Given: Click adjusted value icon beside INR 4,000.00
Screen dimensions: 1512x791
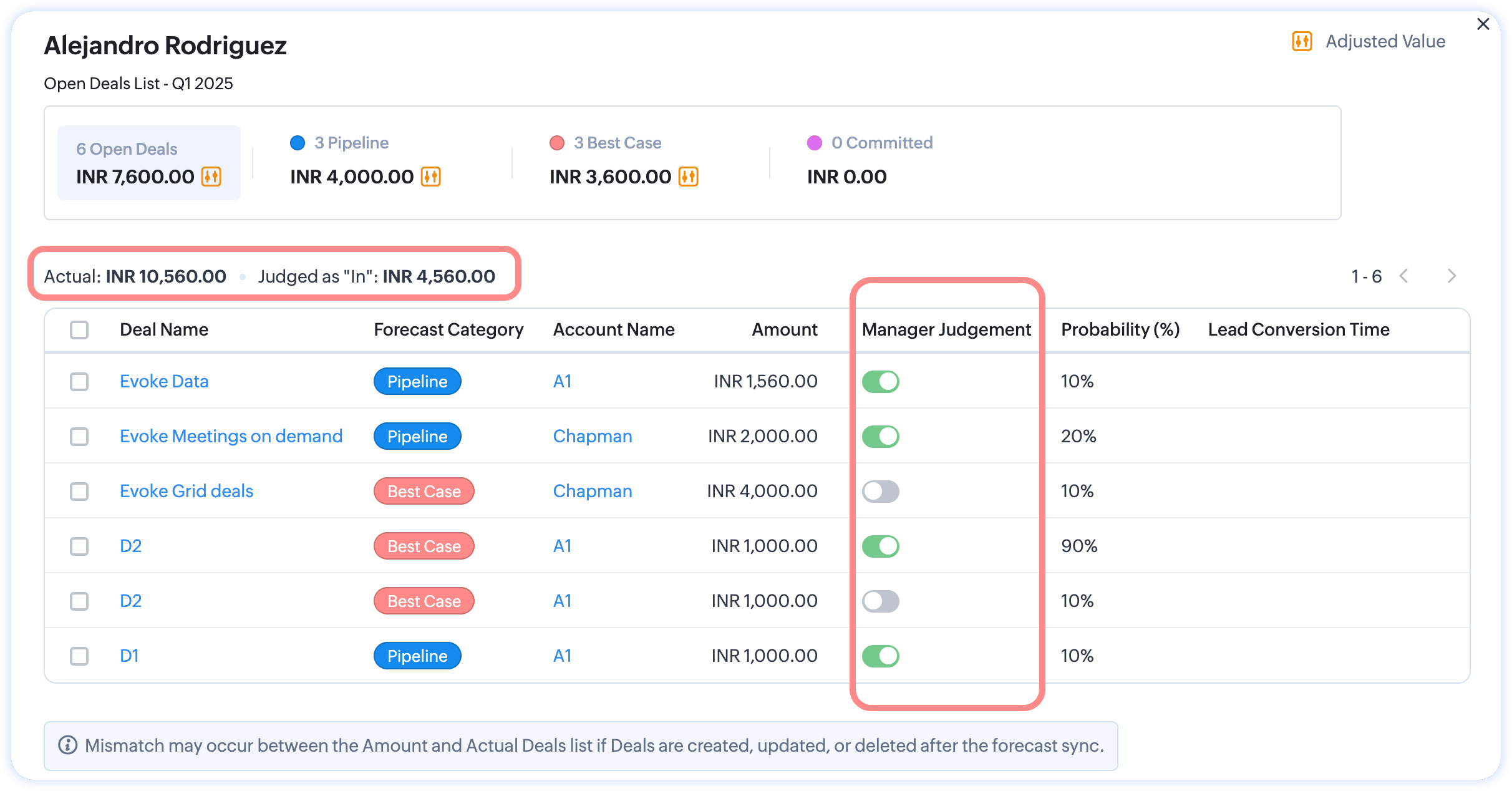Looking at the screenshot, I should point(431,177).
